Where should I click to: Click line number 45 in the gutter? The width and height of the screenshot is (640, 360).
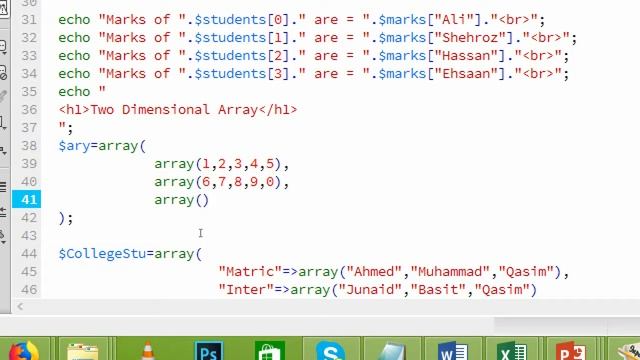pos(29,271)
